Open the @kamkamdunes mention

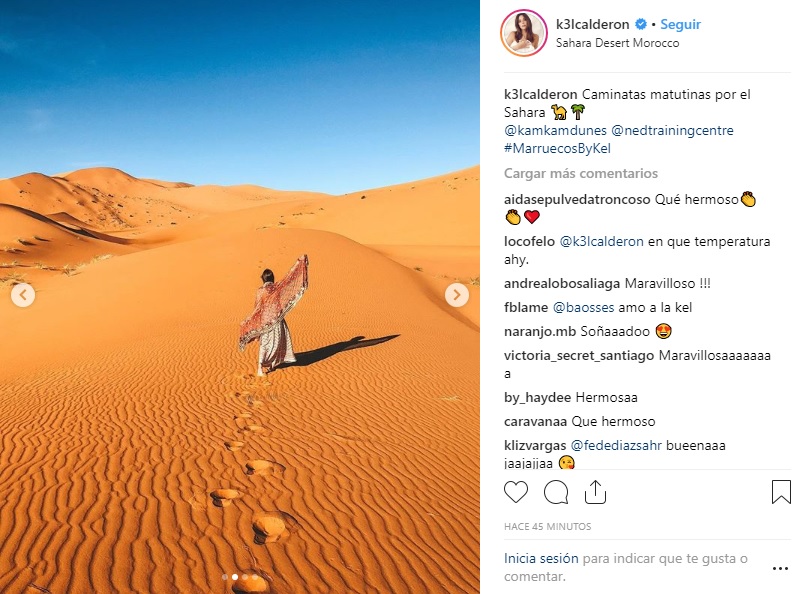(x=555, y=130)
